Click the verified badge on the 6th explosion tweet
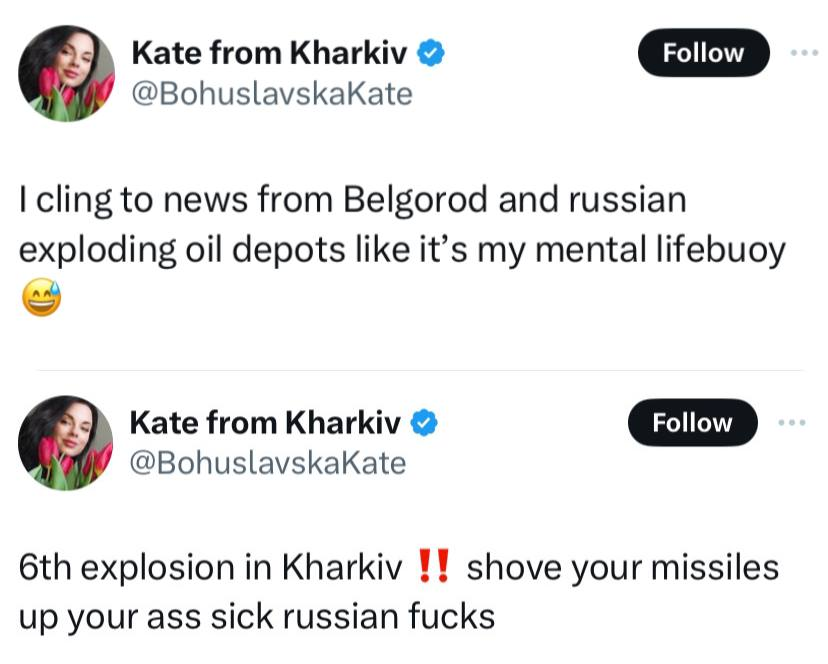828x664 pixels. pos(424,423)
